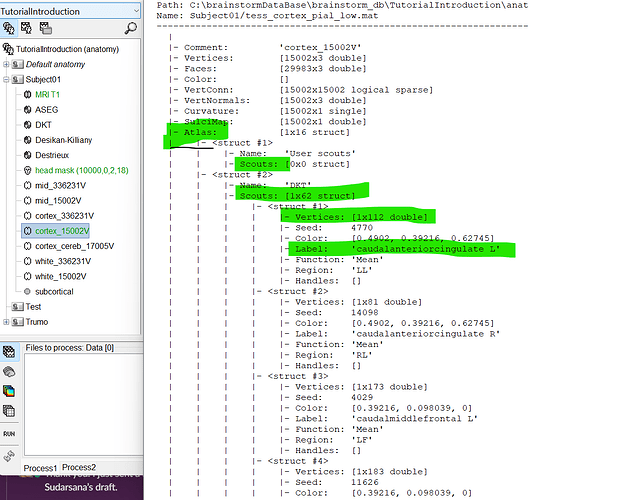Expand the Default anatomy node
Viewport: 621px width, 500px height.
pyautogui.click(x=6, y=64)
